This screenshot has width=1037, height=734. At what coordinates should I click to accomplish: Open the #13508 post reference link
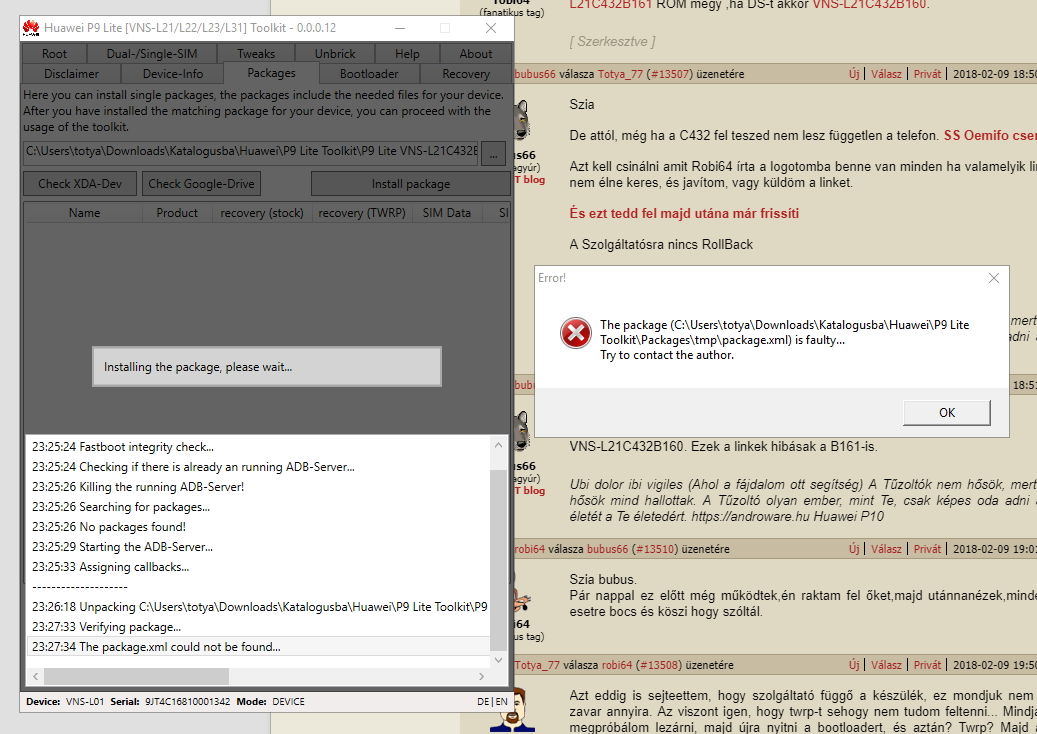[x=657, y=665]
